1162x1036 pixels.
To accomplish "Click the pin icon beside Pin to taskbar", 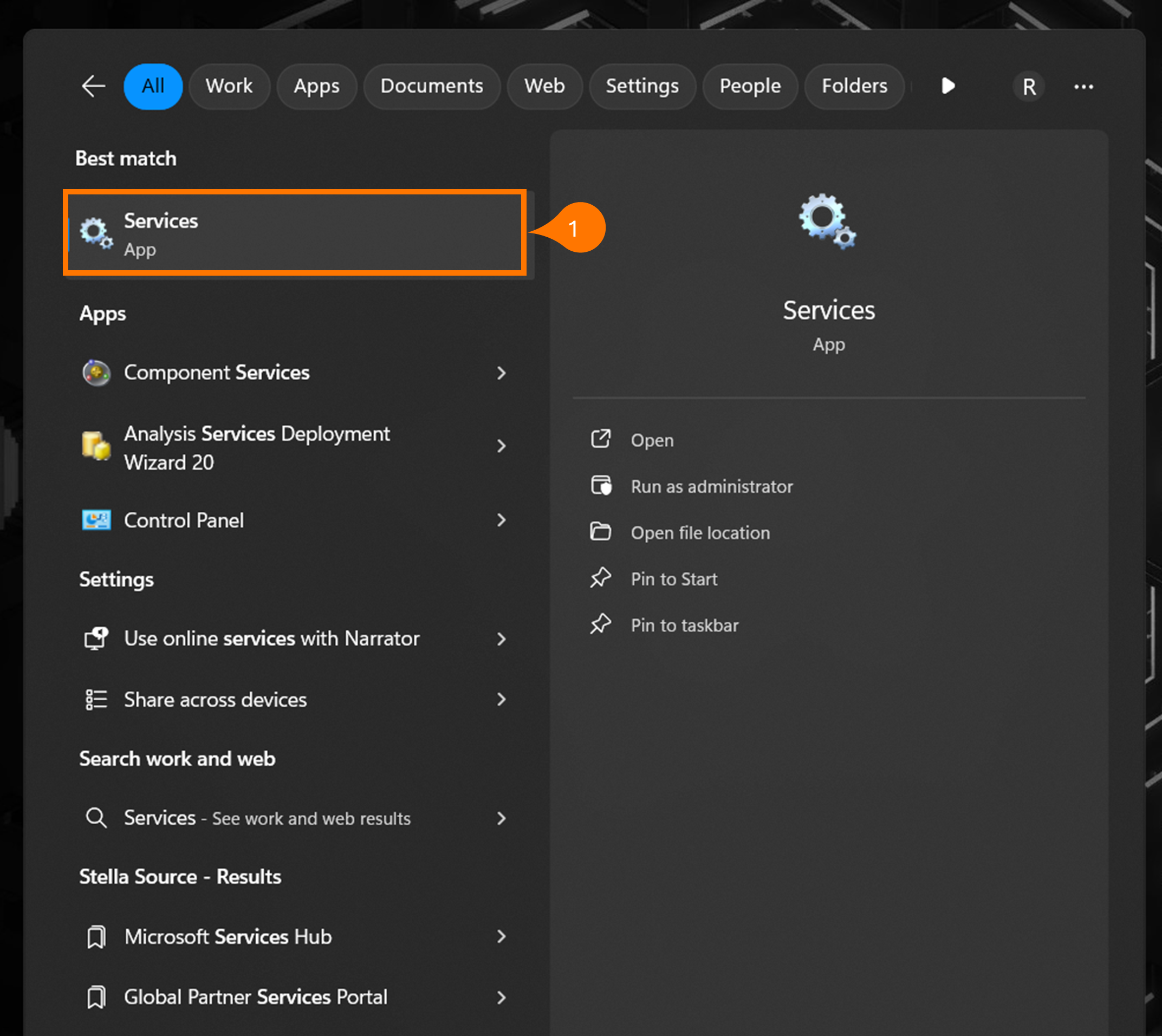I will point(600,624).
